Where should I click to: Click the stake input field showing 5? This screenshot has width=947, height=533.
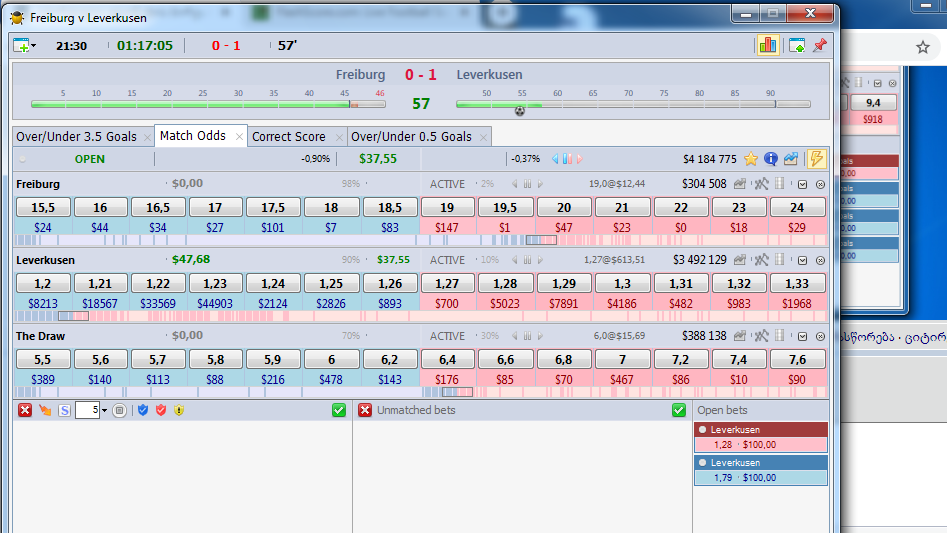pyautogui.click(x=88, y=410)
